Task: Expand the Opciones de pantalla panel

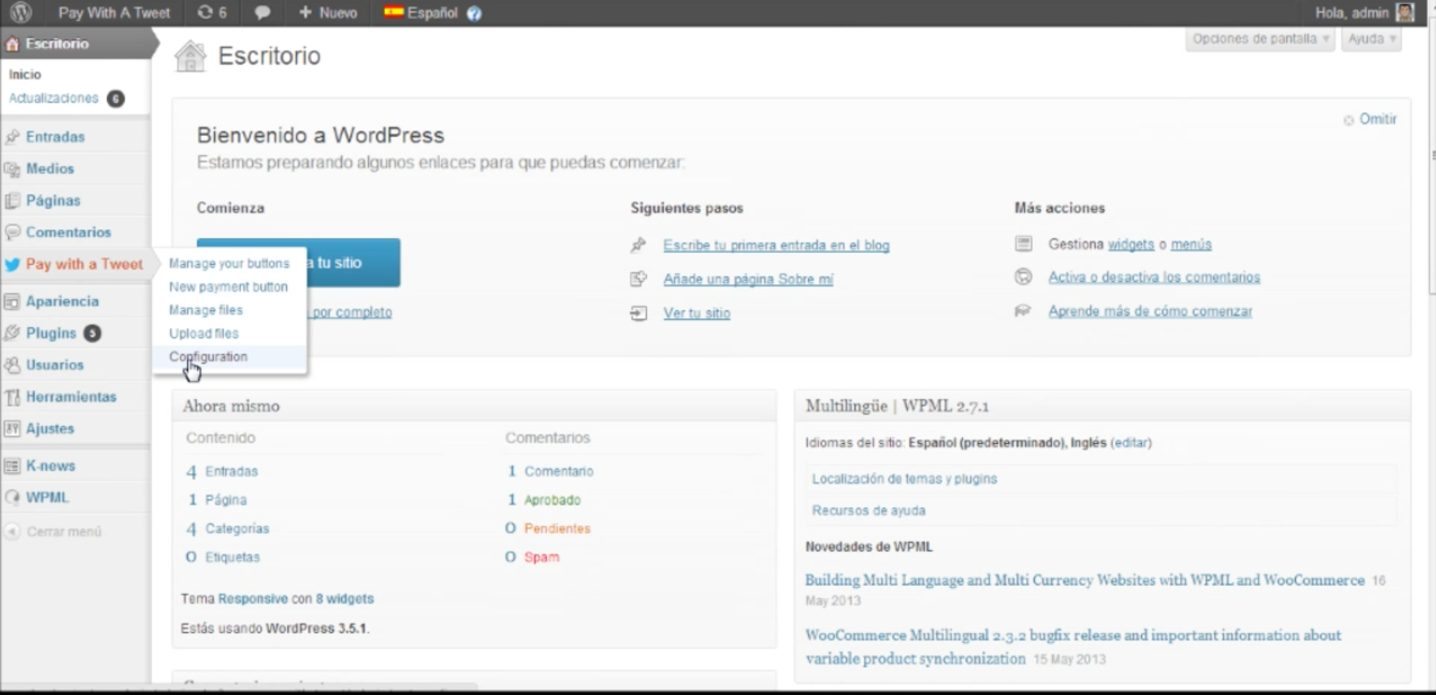Action: click(1262, 39)
